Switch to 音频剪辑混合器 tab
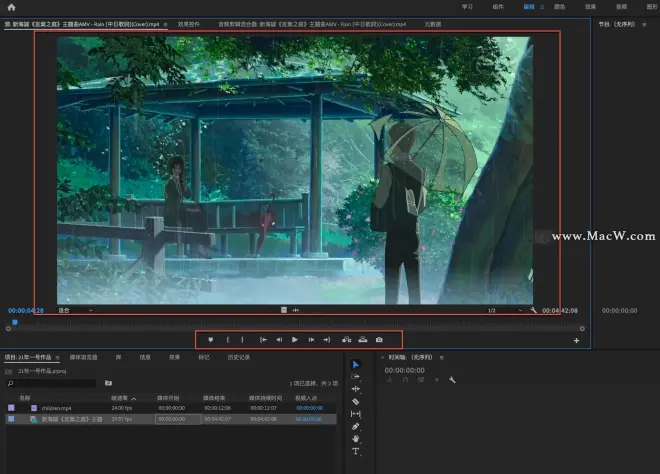Image resolution: width=660 pixels, height=474 pixels. pyautogui.click(x=312, y=24)
